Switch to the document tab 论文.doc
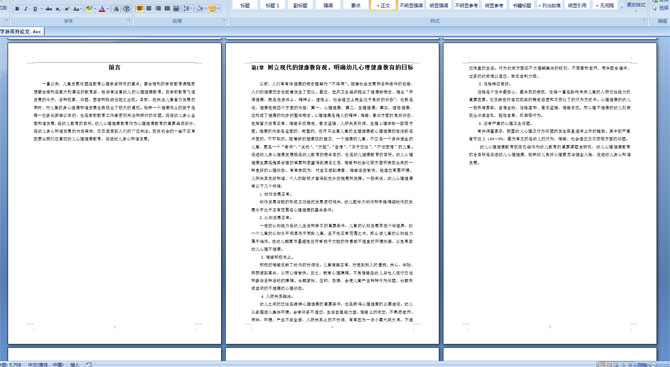The image size is (670, 367). click(x=21, y=32)
